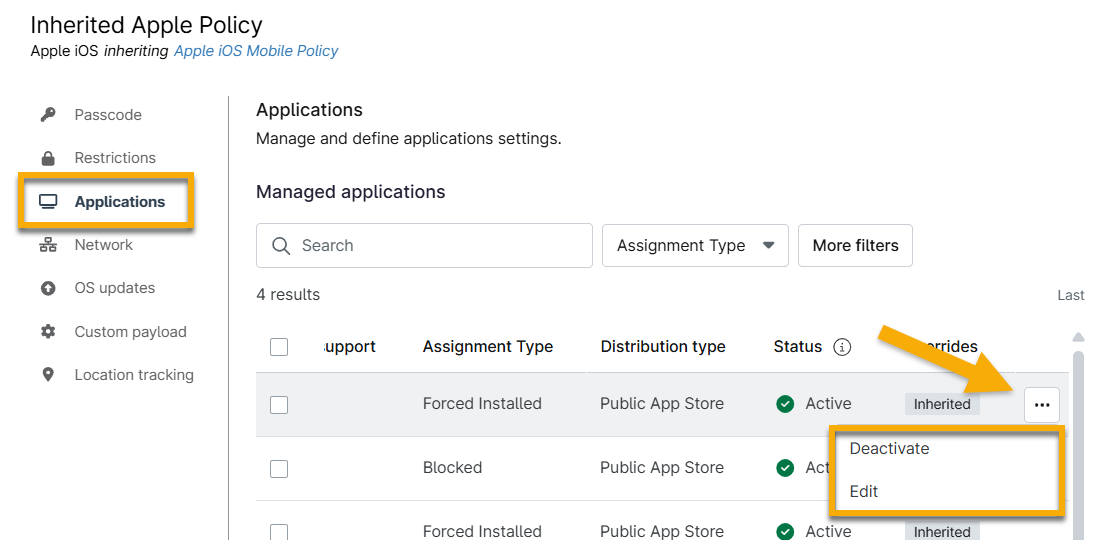
Task: Click the OS updates arrow icon
Action: click(48, 288)
